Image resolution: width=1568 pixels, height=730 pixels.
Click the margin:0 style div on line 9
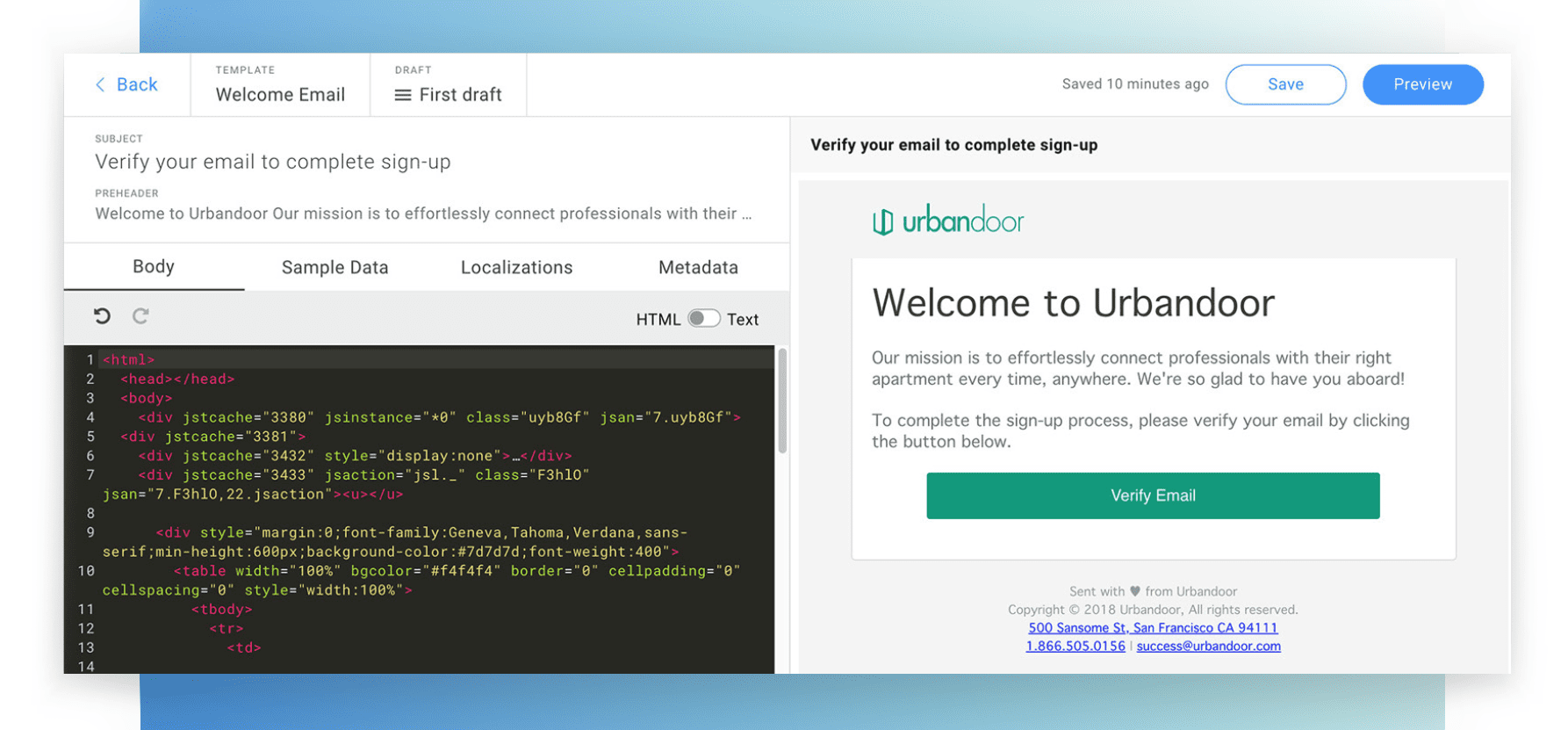click(x=395, y=542)
